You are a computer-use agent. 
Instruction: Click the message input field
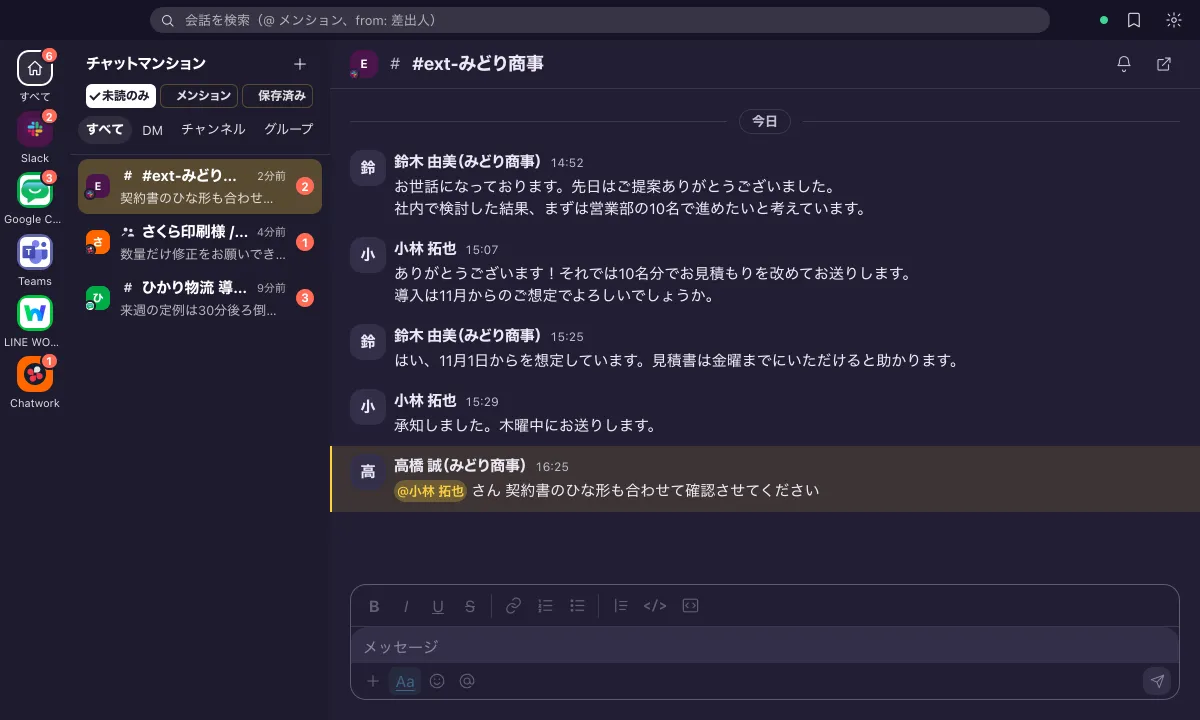765,646
